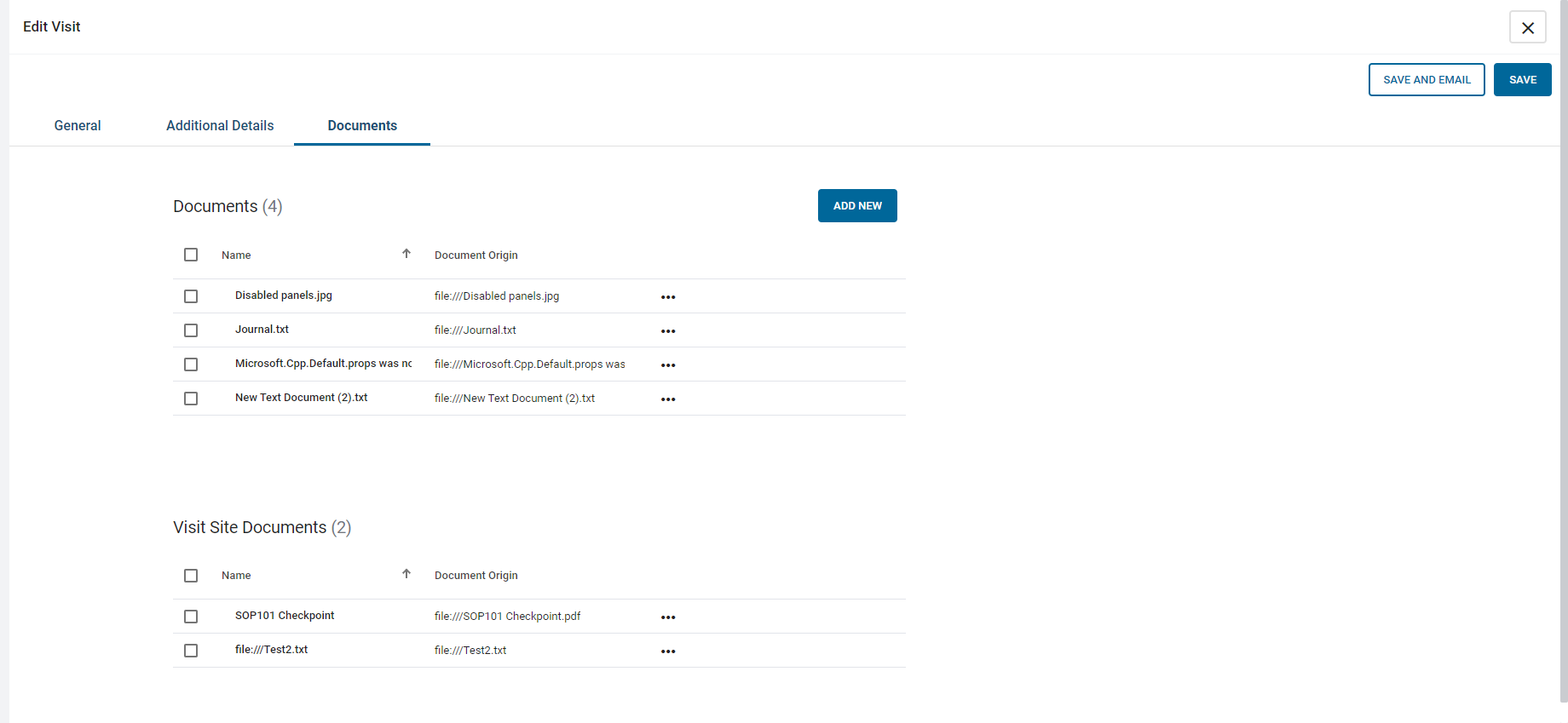1568x723 pixels.
Task: Click Name column header in Visit Site Documents
Action: pos(236,576)
